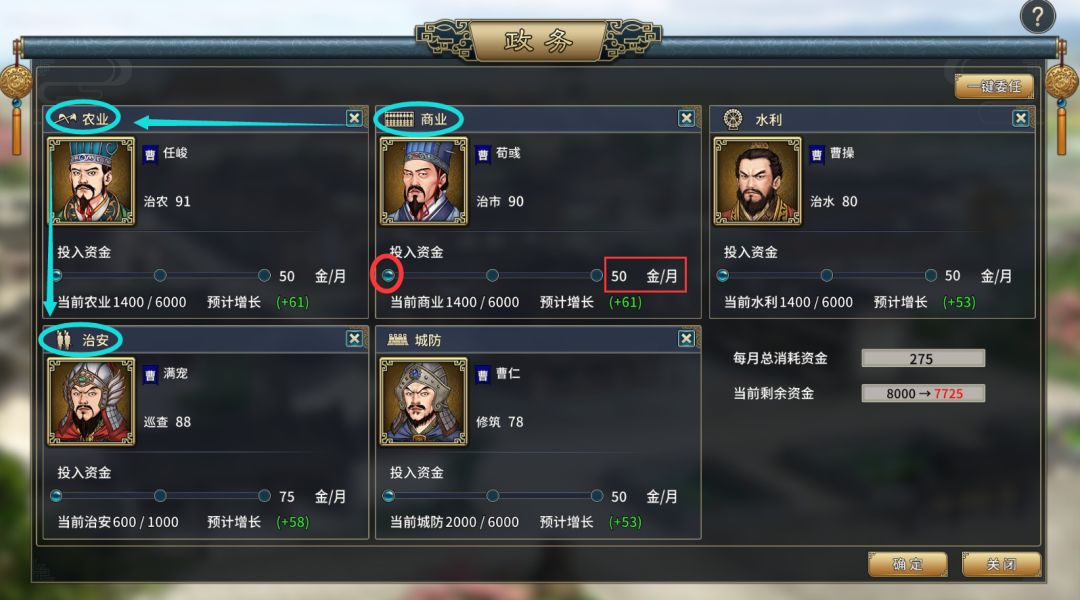Viewport: 1080px width, 600px height.
Task: Set 商业 funding slider to middle notch
Action: pyautogui.click(x=492, y=276)
